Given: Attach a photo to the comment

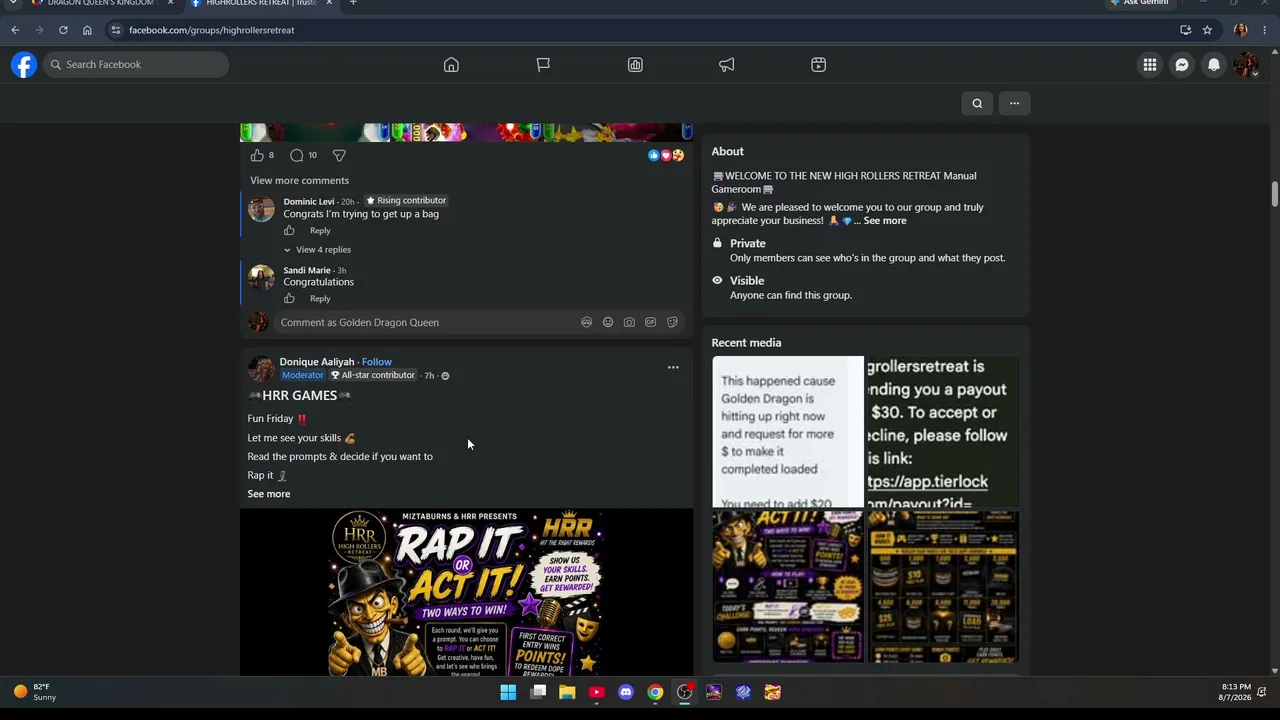Looking at the screenshot, I should (x=629, y=322).
